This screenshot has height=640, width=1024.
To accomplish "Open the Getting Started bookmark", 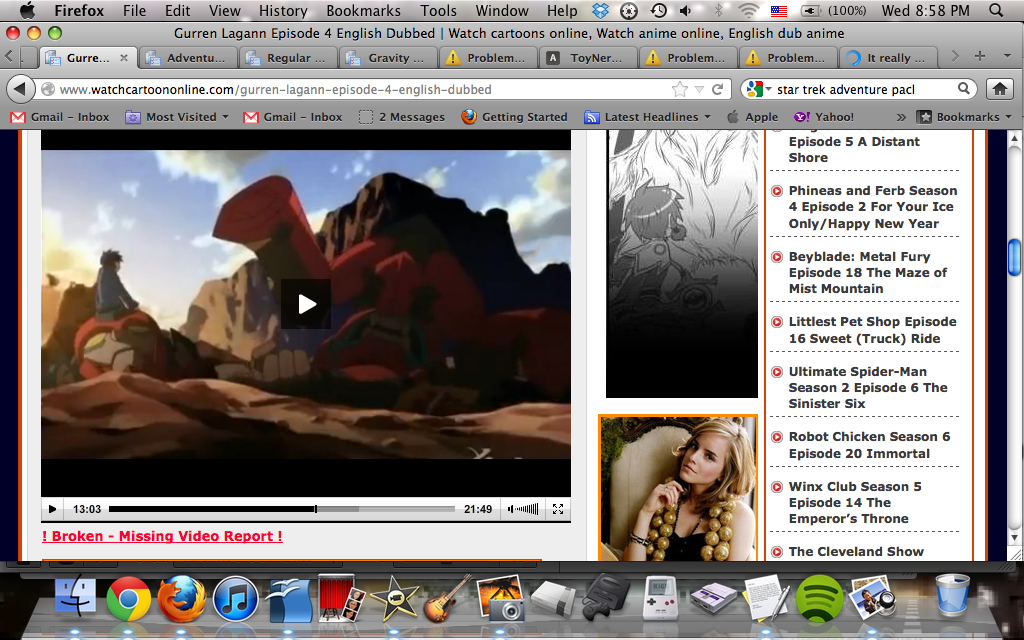I will pos(514,117).
